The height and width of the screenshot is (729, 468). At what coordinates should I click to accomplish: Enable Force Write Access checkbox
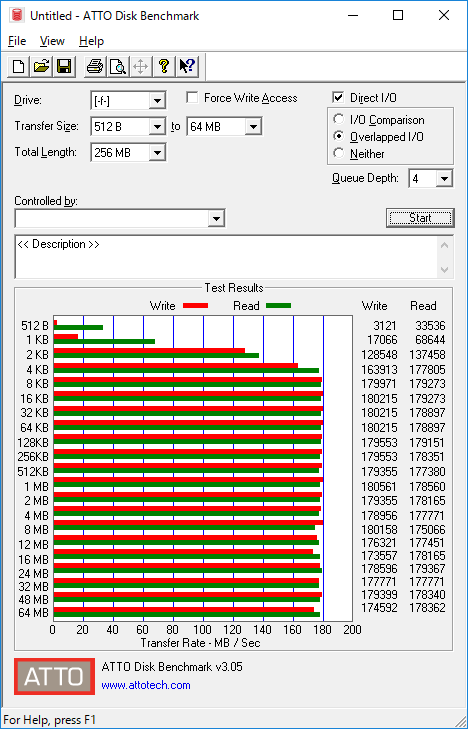pos(192,98)
